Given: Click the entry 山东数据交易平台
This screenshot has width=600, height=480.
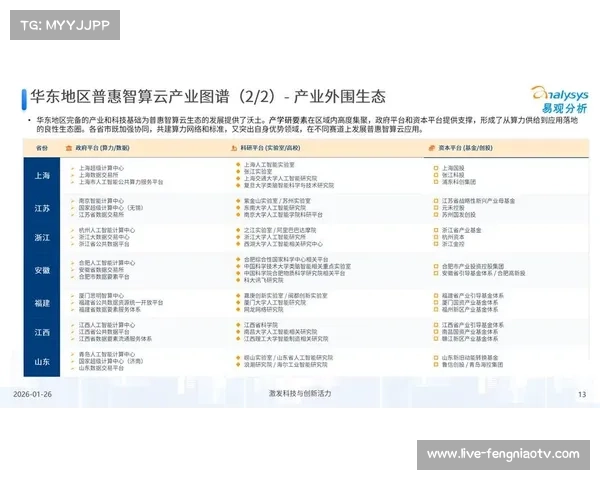Looking at the screenshot, I should (101, 368).
